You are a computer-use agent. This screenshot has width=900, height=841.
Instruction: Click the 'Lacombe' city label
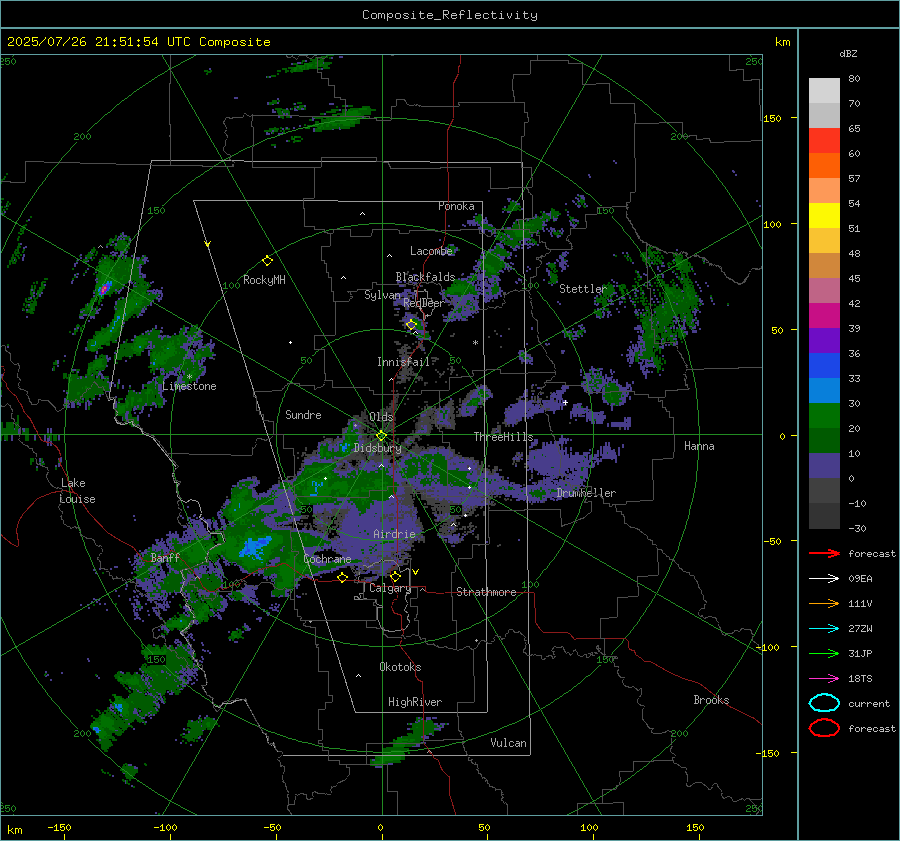pyautogui.click(x=431, y=251)
